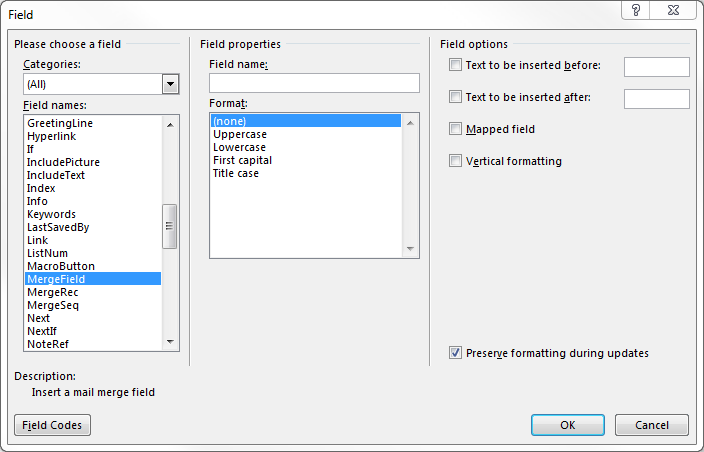
Task: Pick Title case format
Action: (236, 173)
